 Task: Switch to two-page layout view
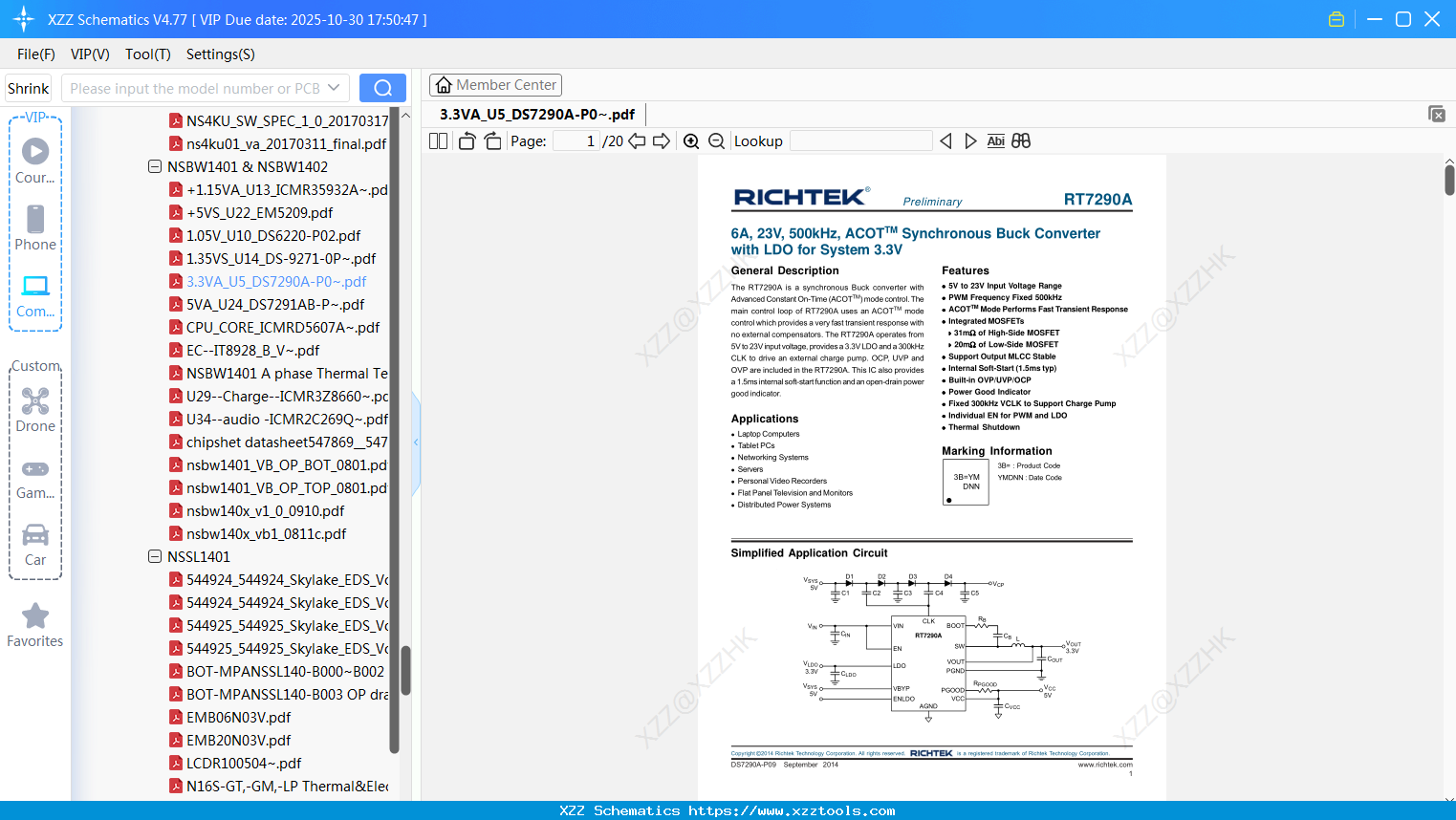(438, 141)
